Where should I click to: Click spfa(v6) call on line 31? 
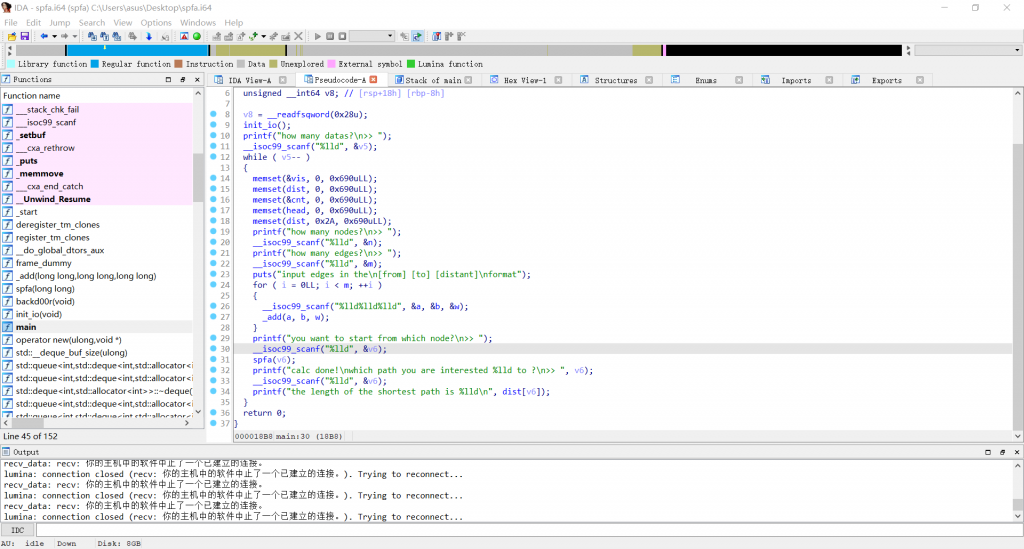[274, 360]
